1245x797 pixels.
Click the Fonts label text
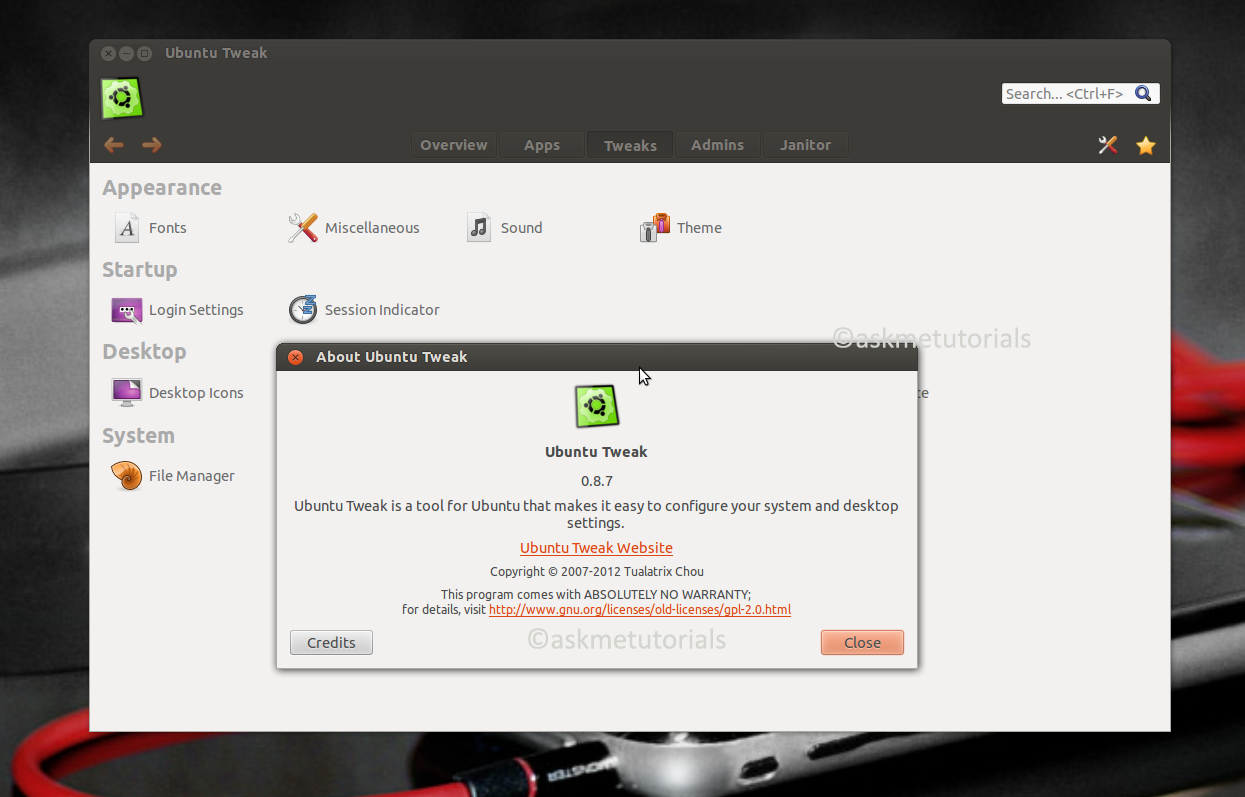point(168,228)
